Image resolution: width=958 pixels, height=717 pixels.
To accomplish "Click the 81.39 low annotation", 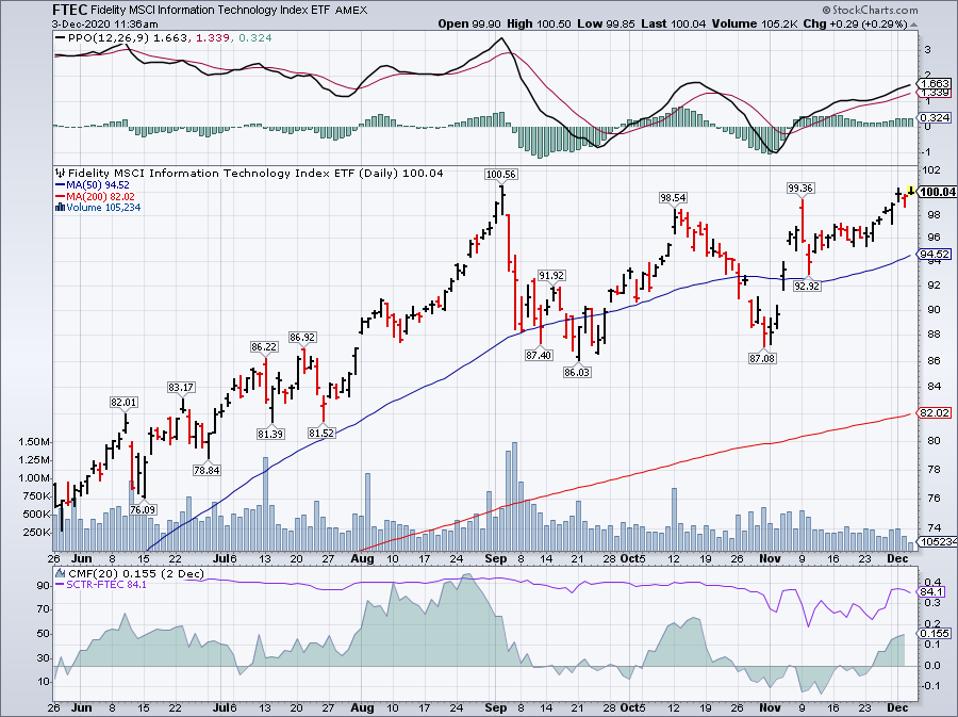I will point(270,434).
